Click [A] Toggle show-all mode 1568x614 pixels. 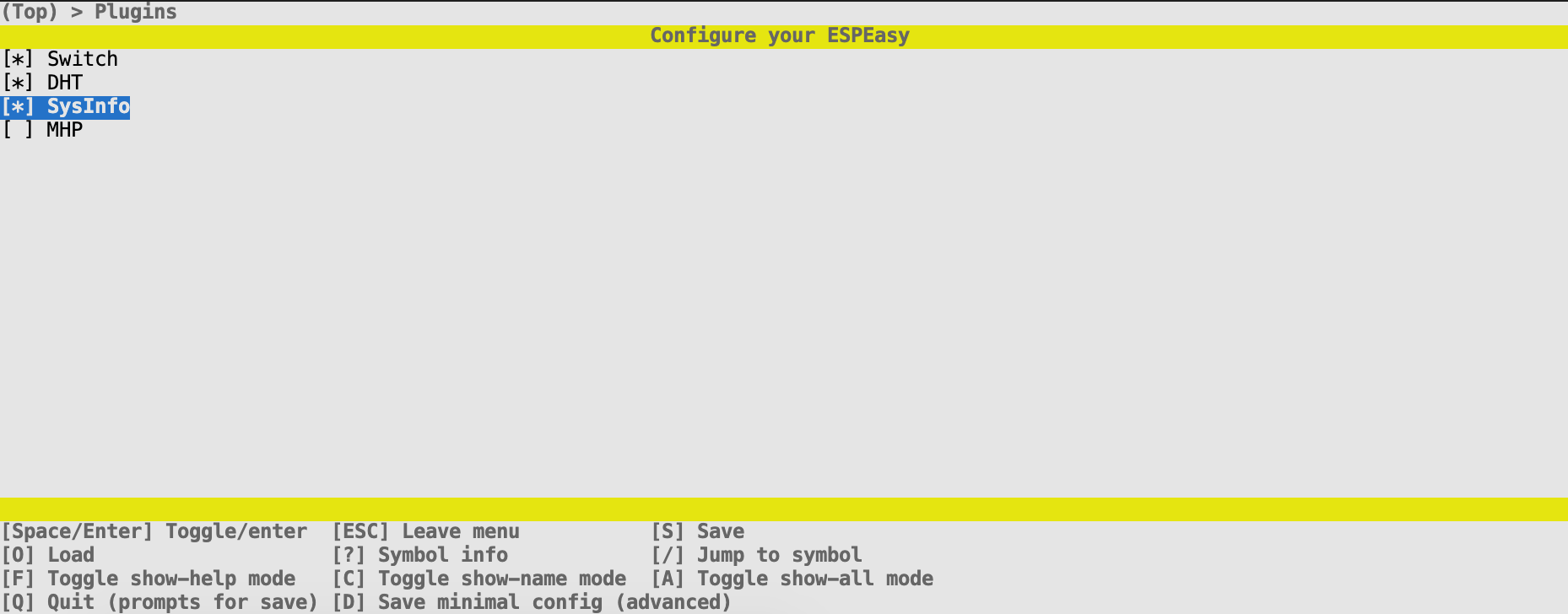pos(792,579)
